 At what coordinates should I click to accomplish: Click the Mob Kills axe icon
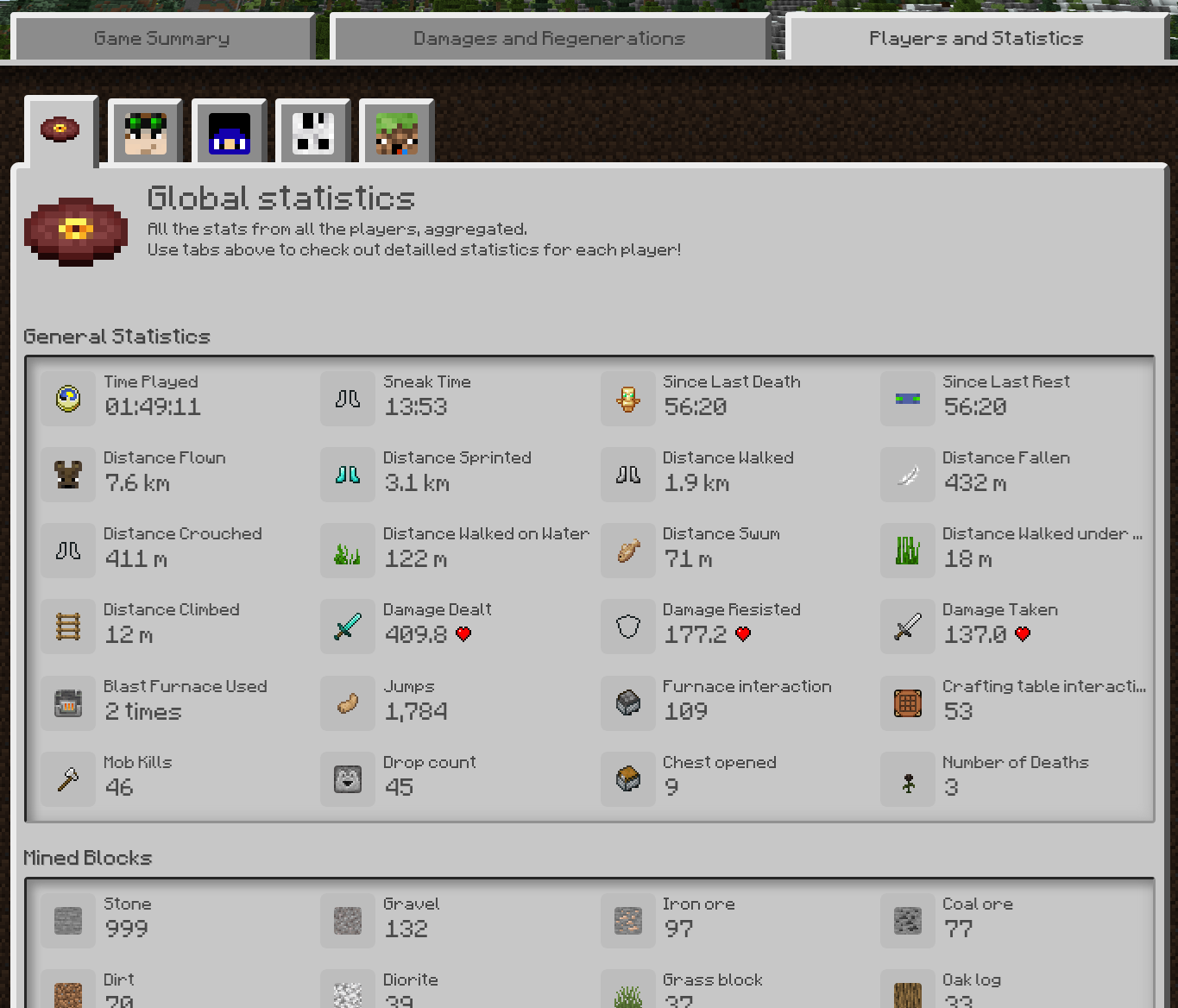coord(68,779)
